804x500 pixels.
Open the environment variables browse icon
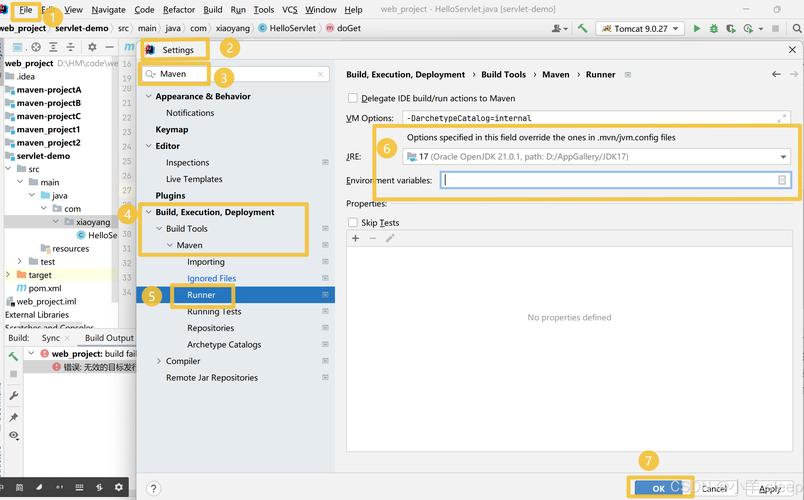[x=782, y=180]
